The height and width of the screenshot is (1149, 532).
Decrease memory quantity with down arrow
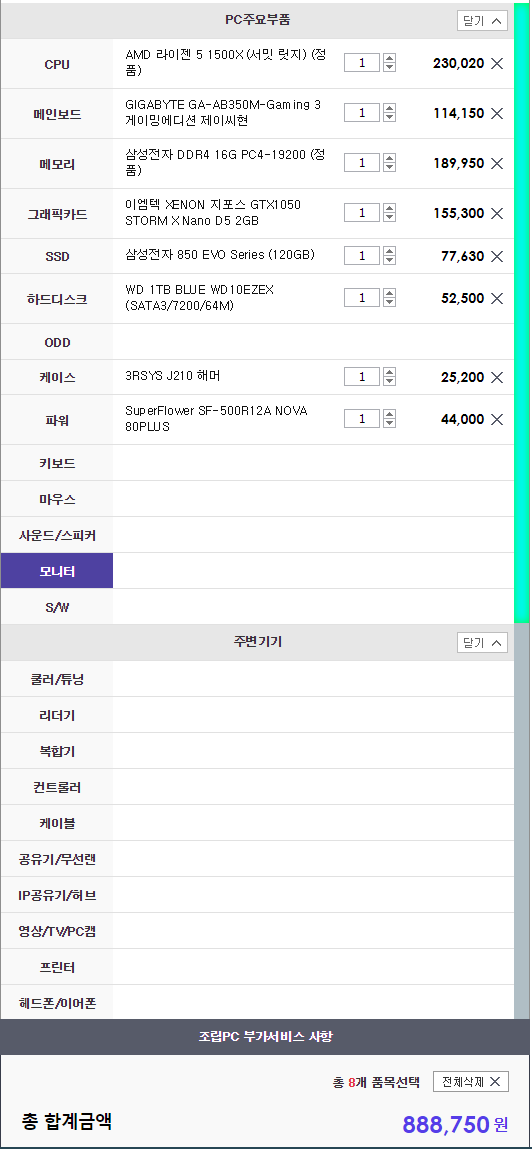(390, 167)
